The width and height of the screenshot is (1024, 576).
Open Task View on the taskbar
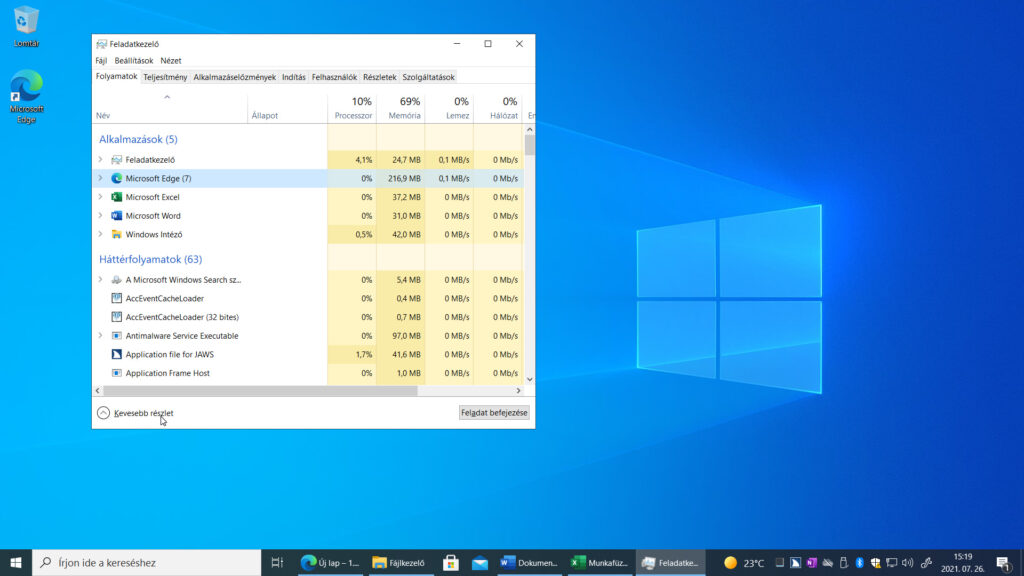click(x=277, y=562)
